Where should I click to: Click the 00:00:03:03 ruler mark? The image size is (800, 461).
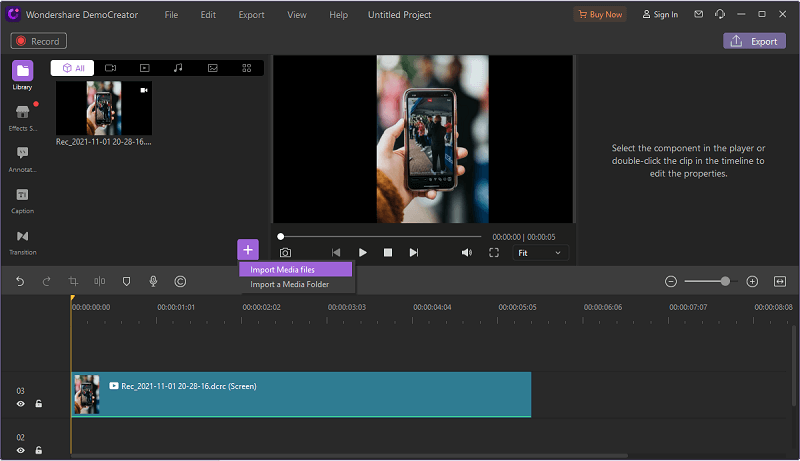[347, 307]
